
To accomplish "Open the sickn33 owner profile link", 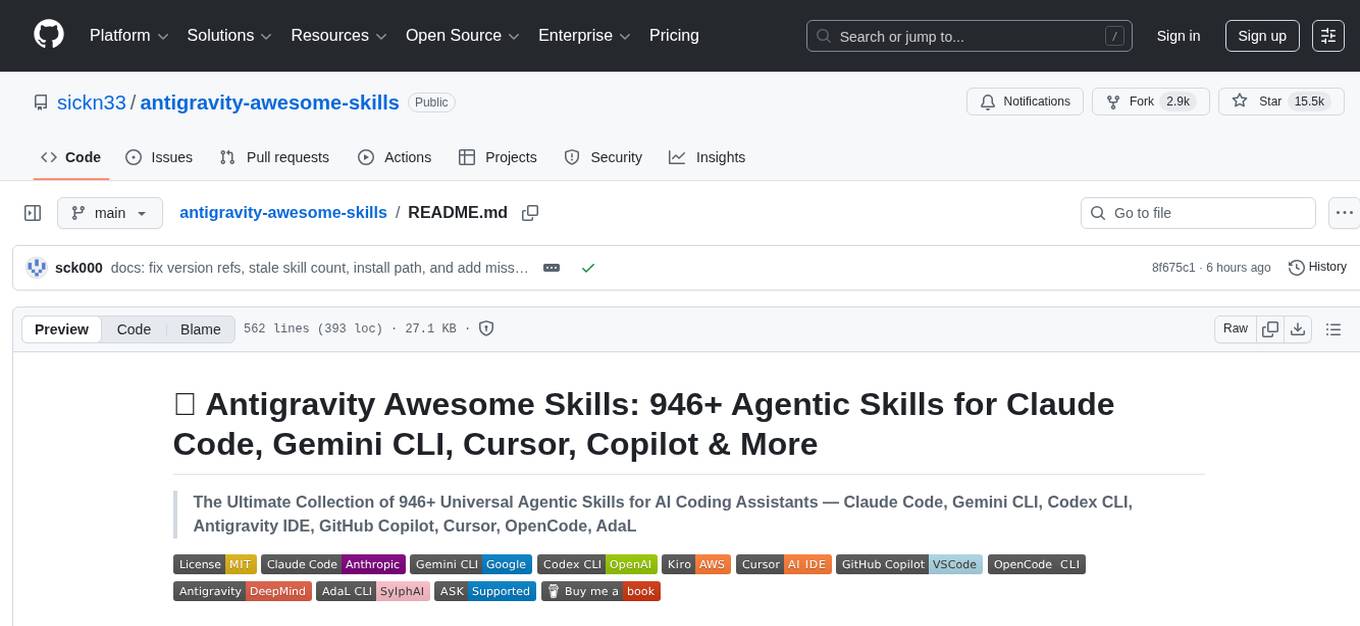I will pyautogui.click(x=90, y=102).
